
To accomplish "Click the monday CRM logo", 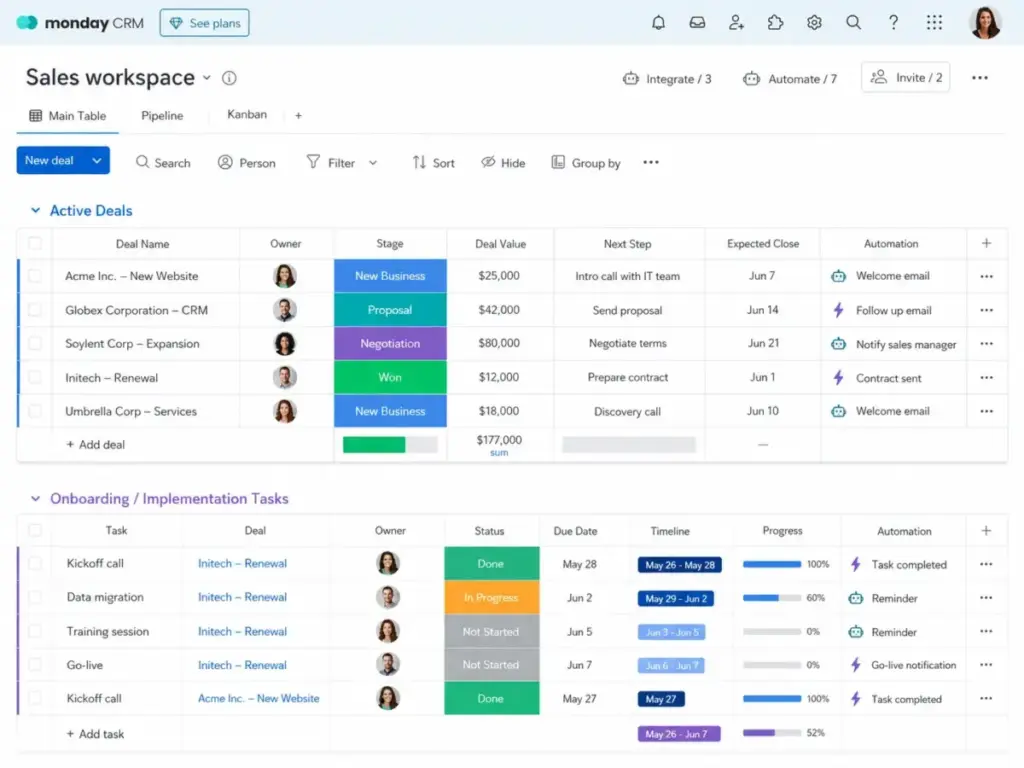I will pos(80,23).
